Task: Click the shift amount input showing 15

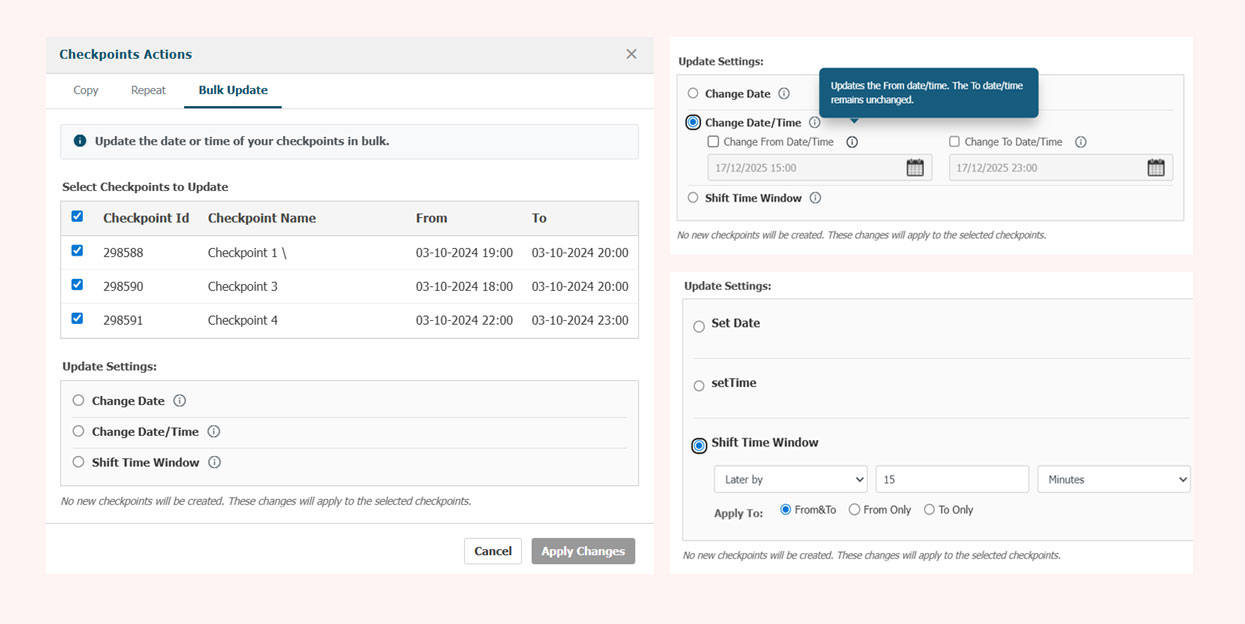Action: click(950, 479)
